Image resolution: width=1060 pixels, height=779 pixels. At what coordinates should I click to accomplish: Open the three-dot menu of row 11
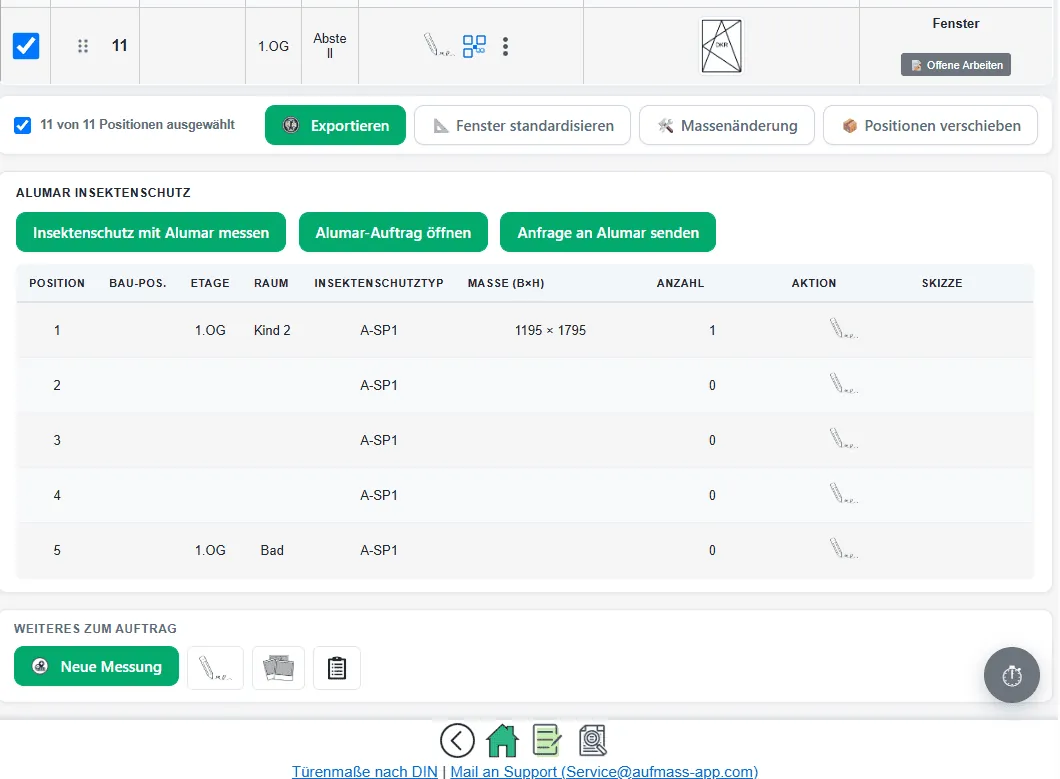tap(505, 46)
